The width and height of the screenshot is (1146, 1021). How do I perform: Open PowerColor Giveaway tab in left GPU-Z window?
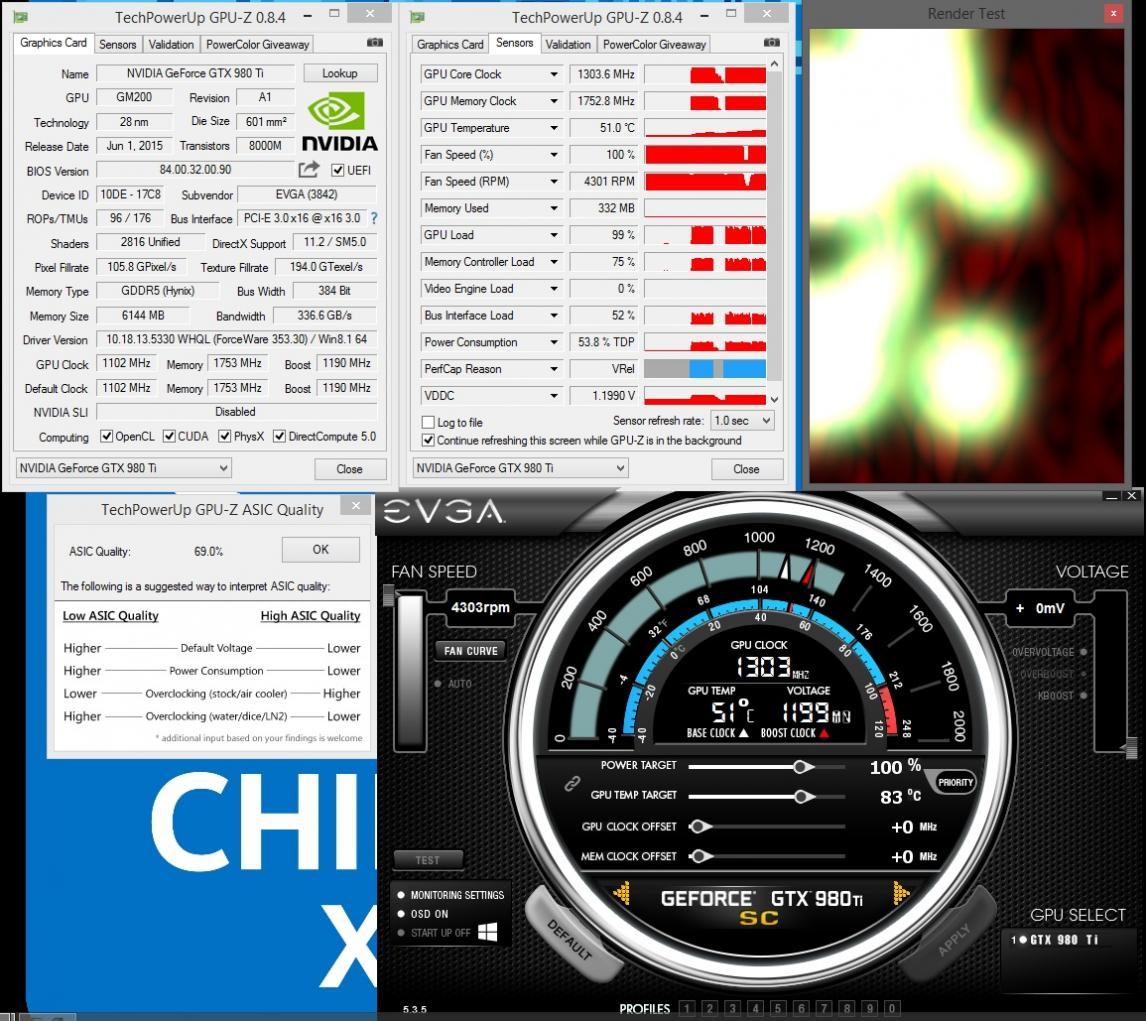[257, 45]
